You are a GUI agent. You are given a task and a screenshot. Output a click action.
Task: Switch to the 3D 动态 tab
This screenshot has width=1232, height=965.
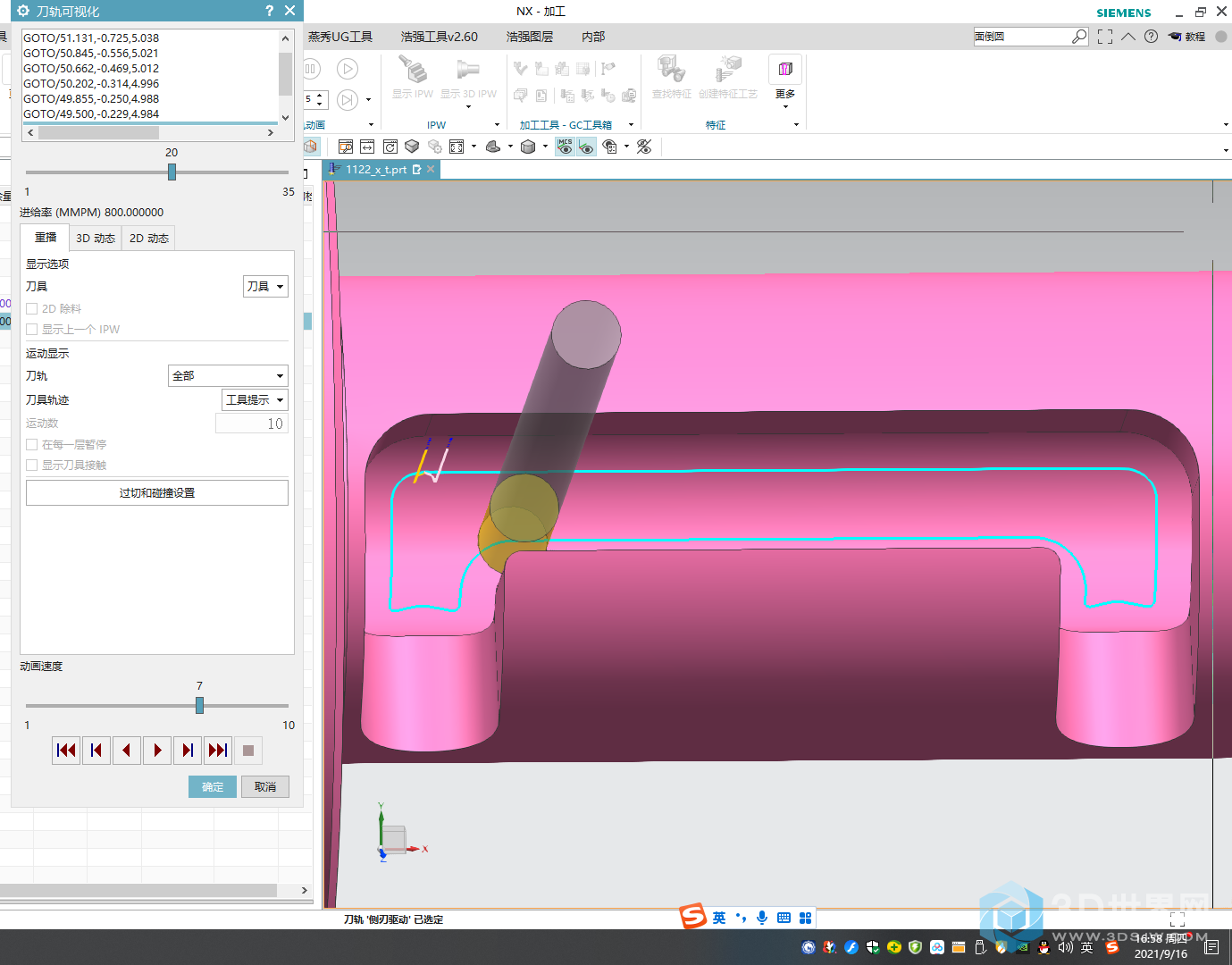click(x=96, y=239)
